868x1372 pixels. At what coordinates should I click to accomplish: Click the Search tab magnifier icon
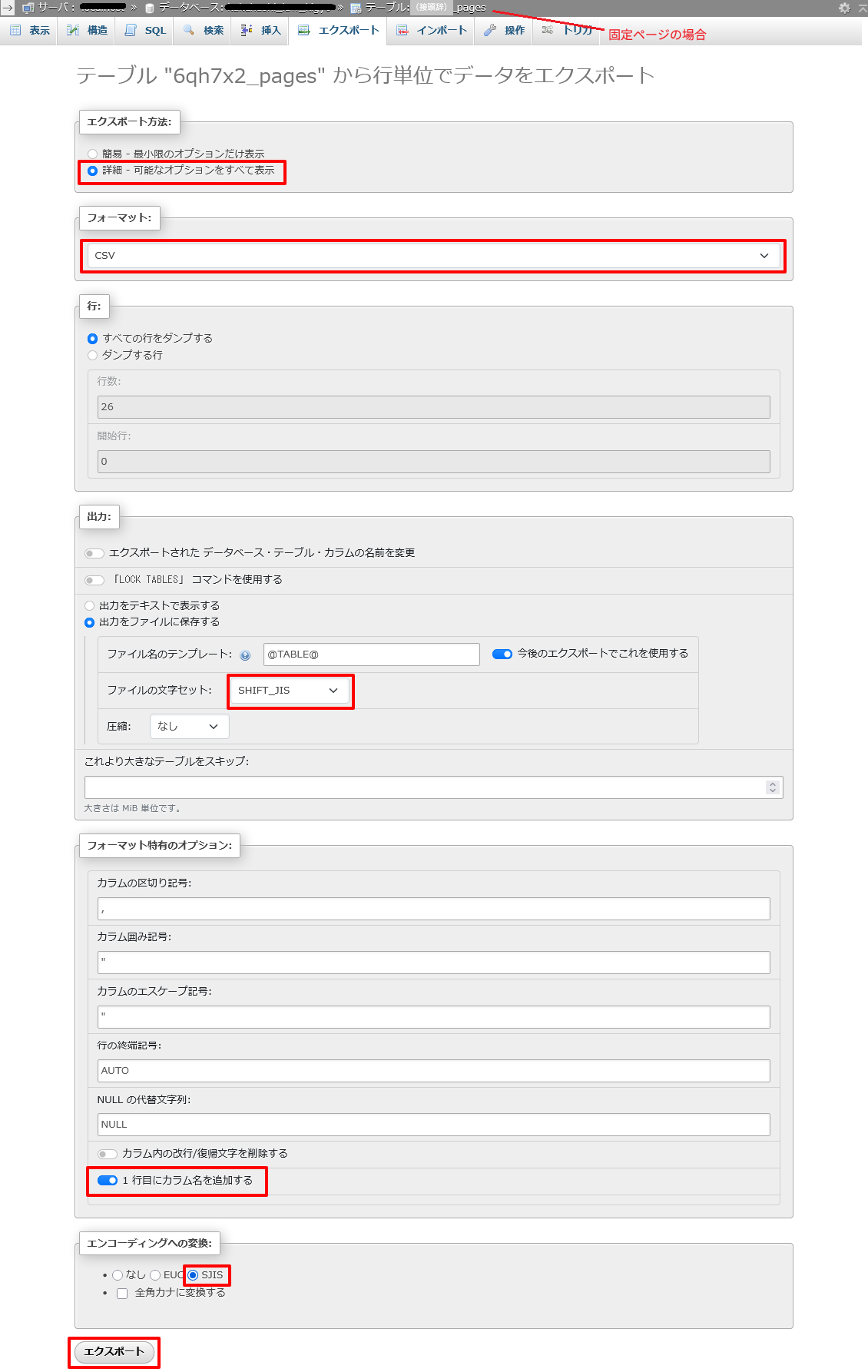188,30
